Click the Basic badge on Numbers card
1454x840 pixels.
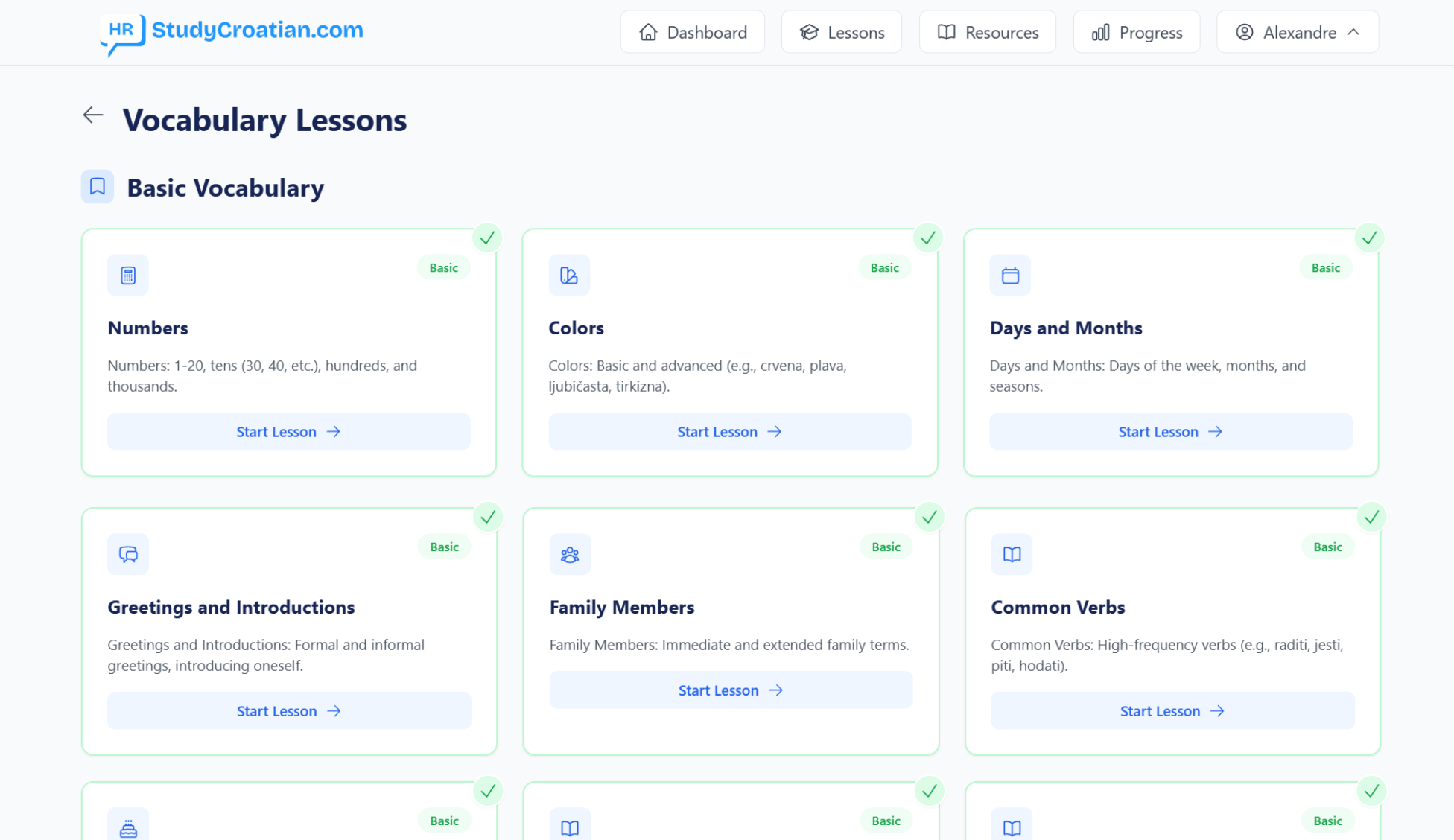(x=443, y=268)
